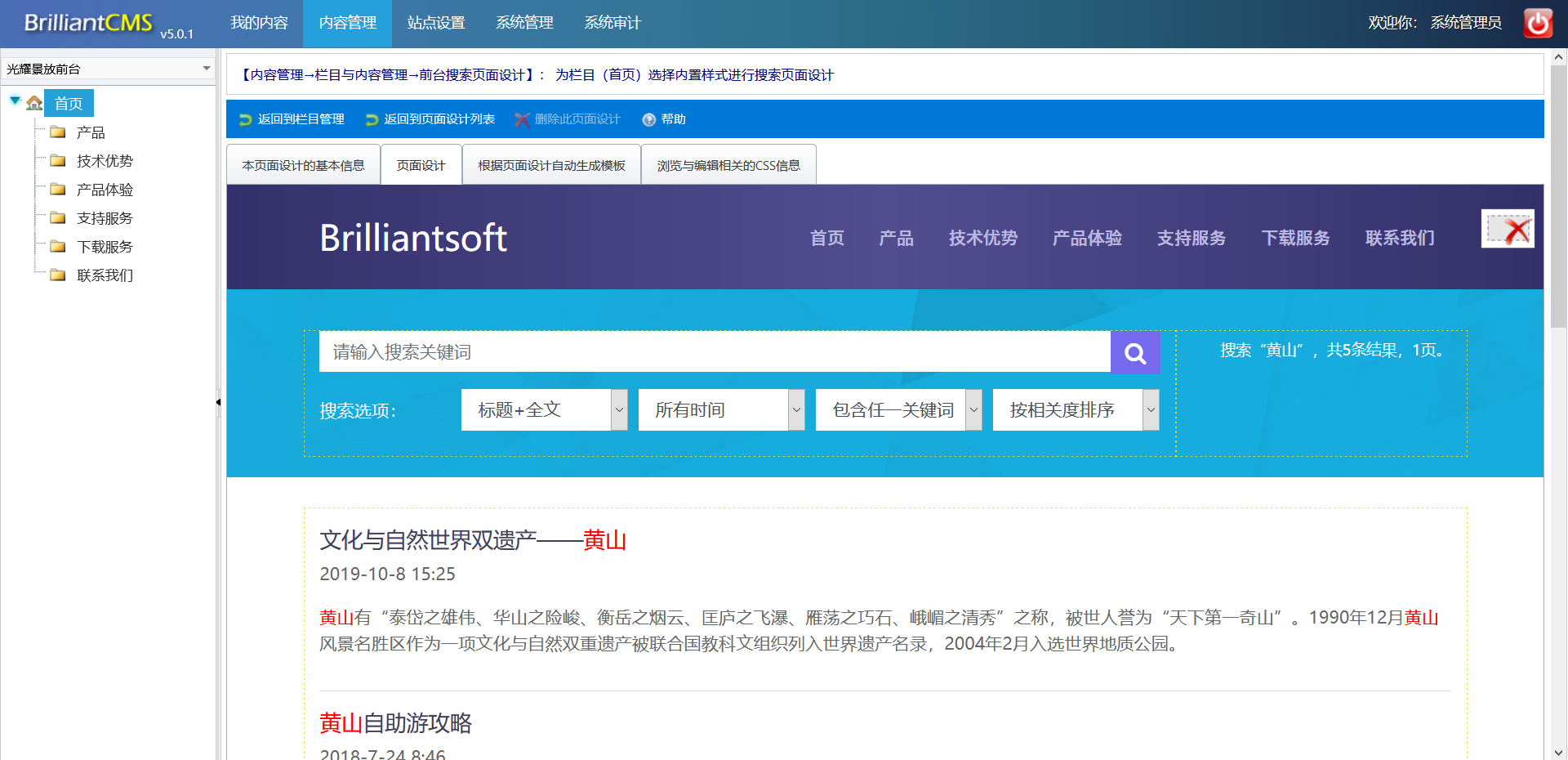The image size is (1568, 760).
Task: Click 返回到页面设计列表 link
Action: coord(439,119)
